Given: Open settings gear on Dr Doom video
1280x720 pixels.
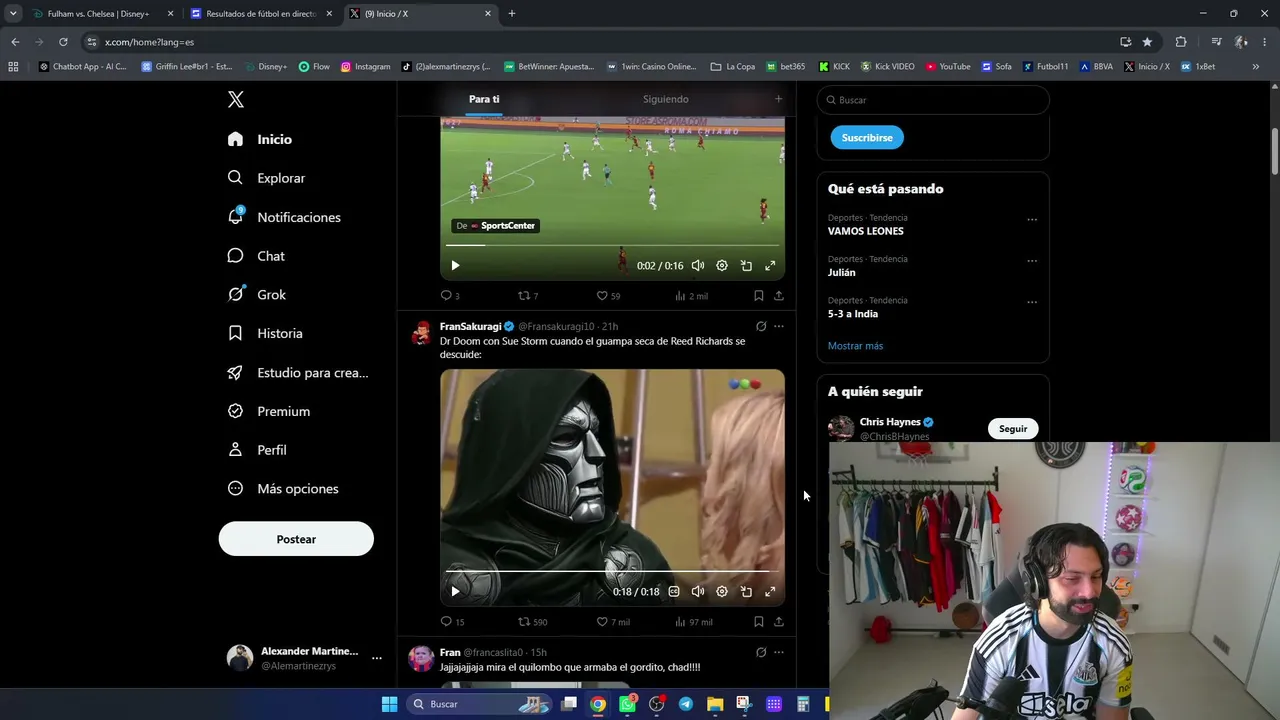Looking at the screenshot, I should pos(722,592).
